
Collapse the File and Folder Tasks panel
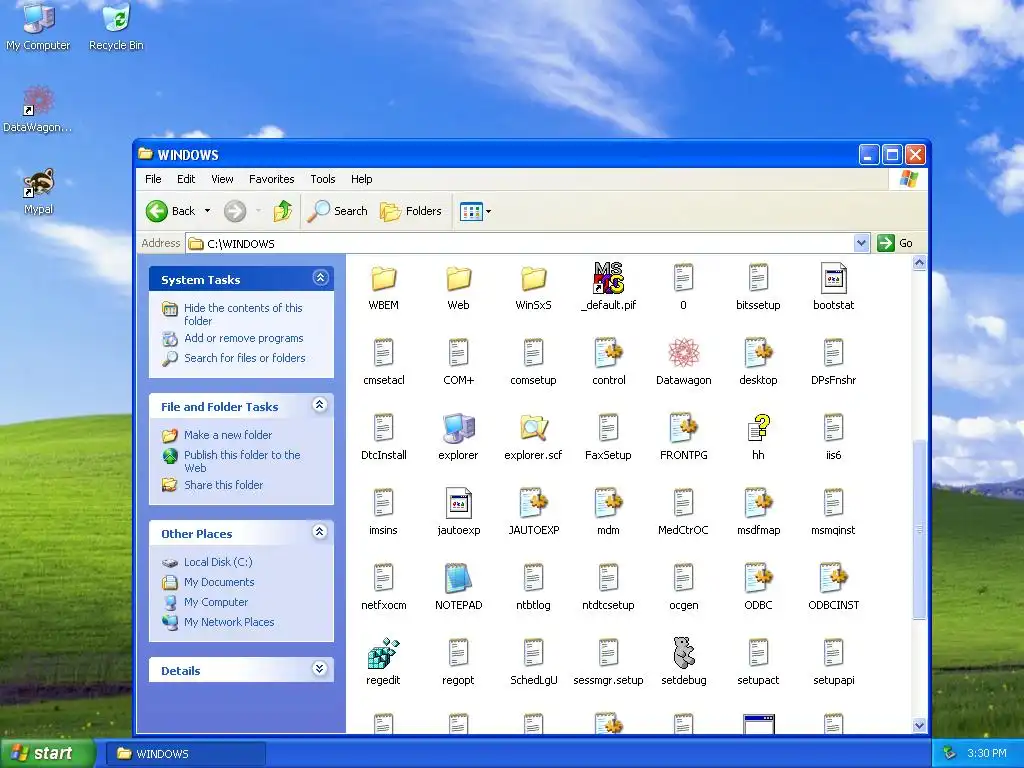320,405
